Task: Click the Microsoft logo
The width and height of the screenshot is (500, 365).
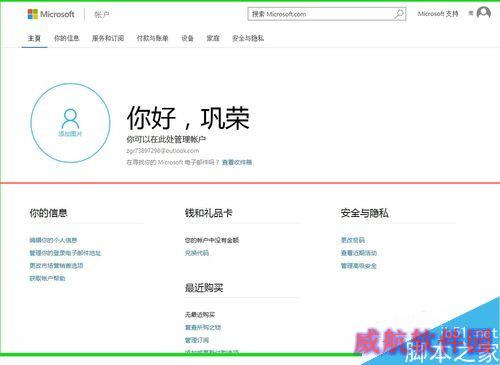Action: click(x=51, y=14)
